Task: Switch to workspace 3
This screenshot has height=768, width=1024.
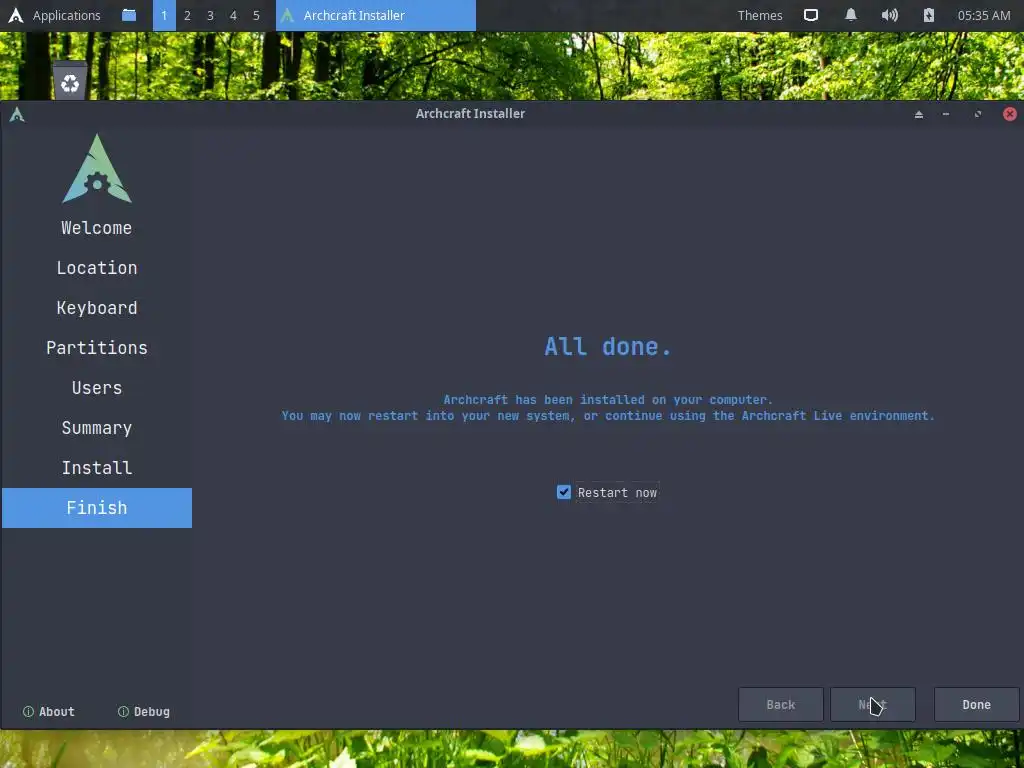Action: (x=210, y=15)
